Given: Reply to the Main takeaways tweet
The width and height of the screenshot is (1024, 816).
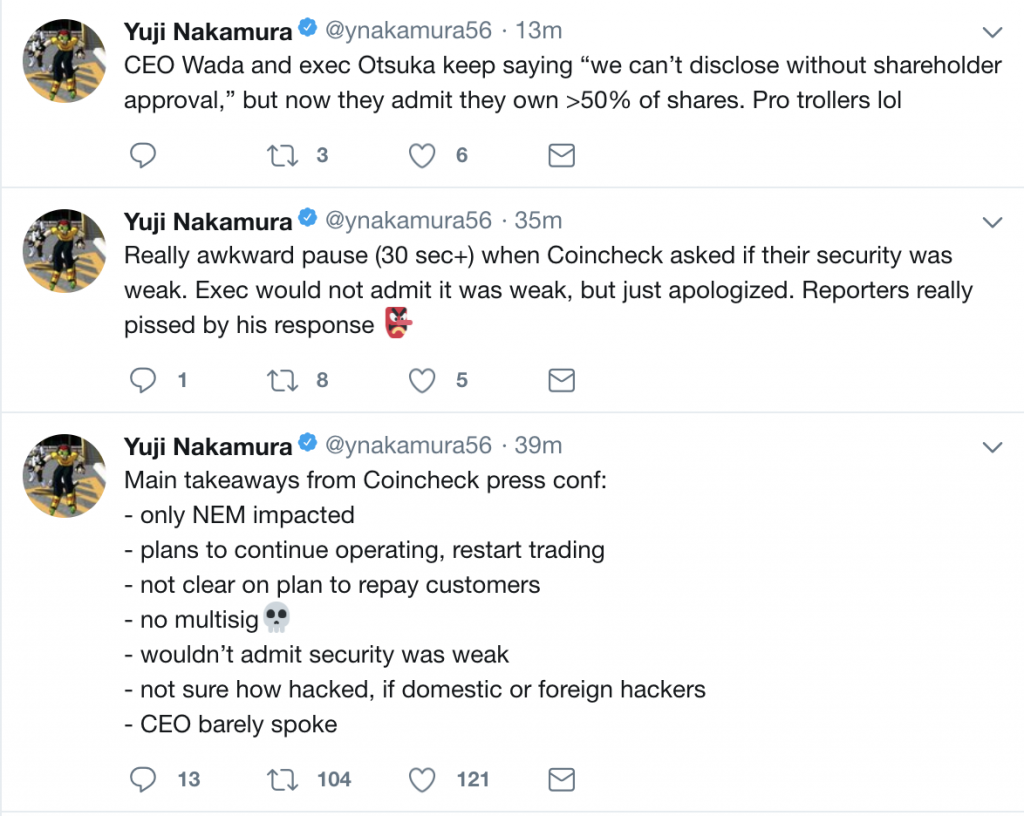Looking at the screenshot, I should coord(144,778).
